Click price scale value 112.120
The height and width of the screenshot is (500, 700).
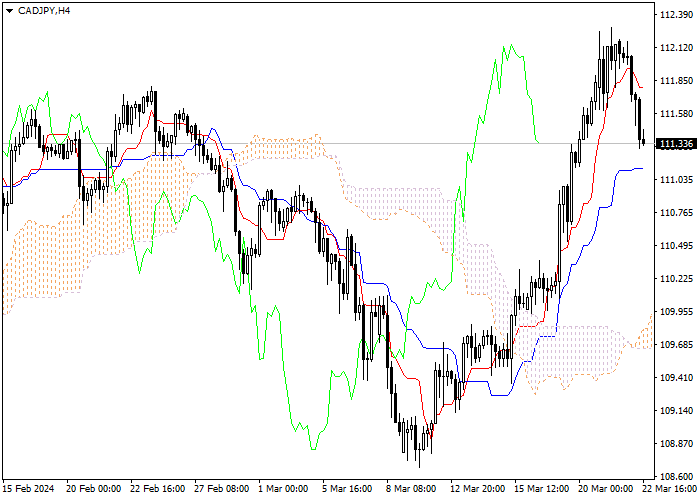676,48
